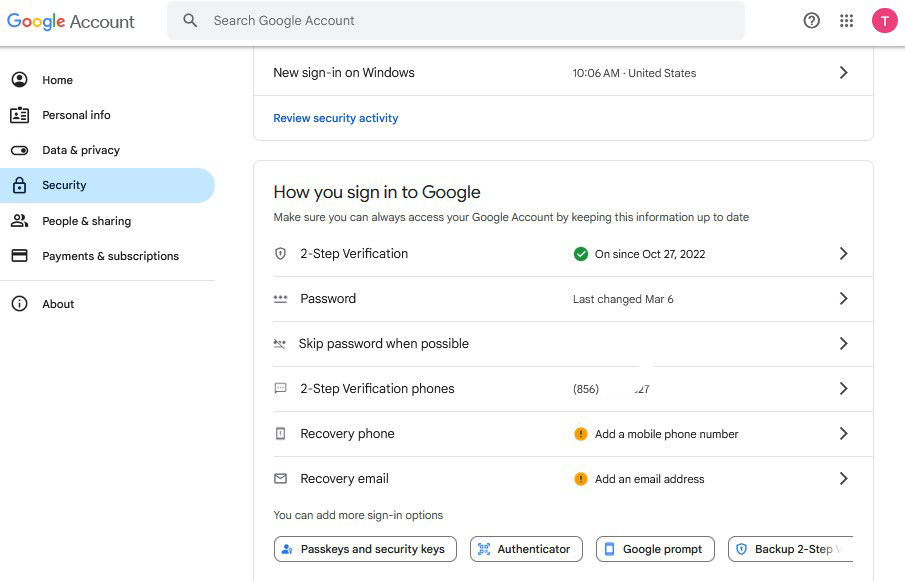Click the Payments card icon in sidebar

pyautogui.click(x=19, y=256)
